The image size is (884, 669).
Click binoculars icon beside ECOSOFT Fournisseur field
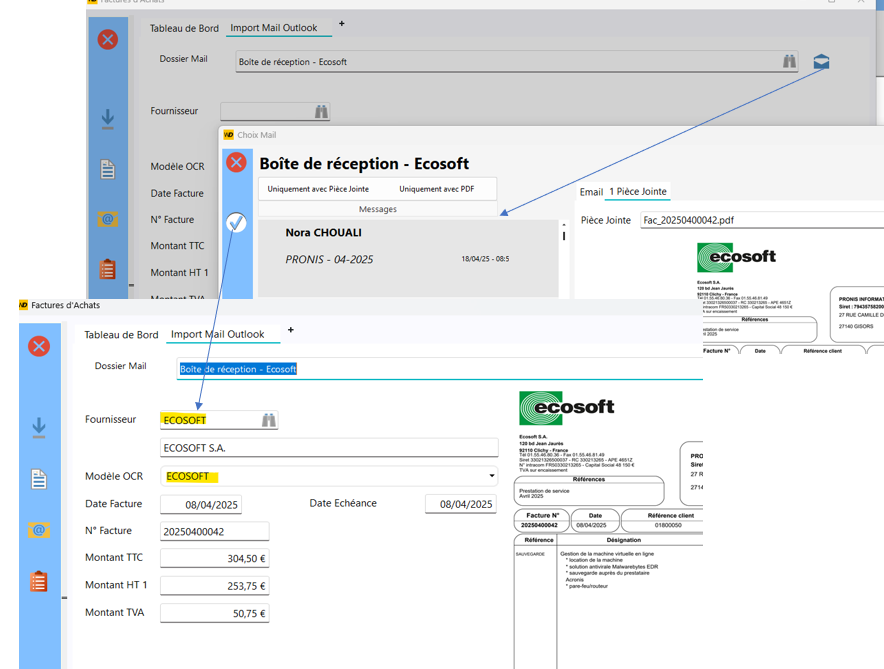click(269, 420)
